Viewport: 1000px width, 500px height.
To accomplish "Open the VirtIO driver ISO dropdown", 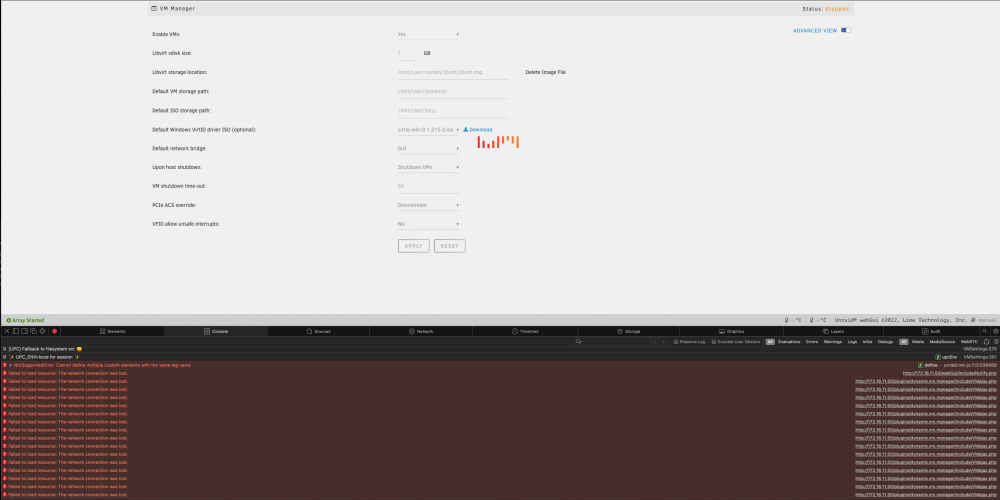I will (428, 129).
